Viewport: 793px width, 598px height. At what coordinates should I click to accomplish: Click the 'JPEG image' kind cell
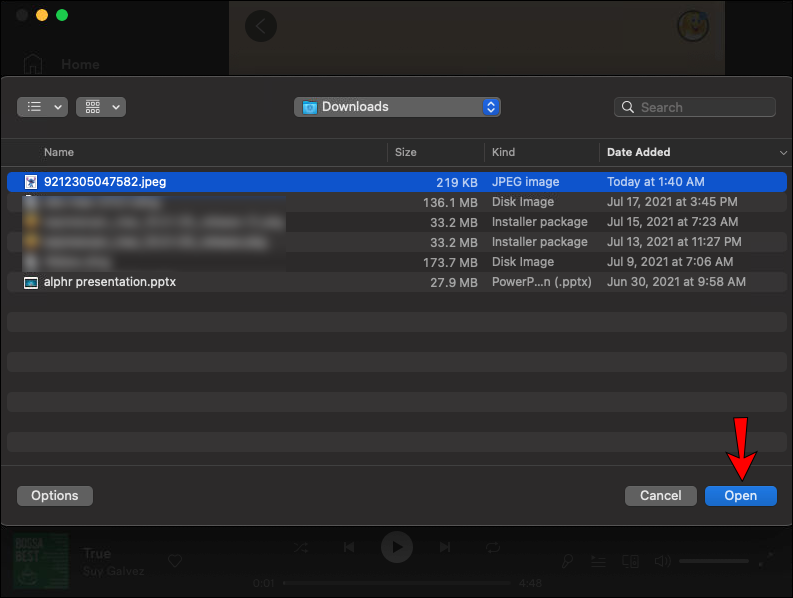coord(525,182)
